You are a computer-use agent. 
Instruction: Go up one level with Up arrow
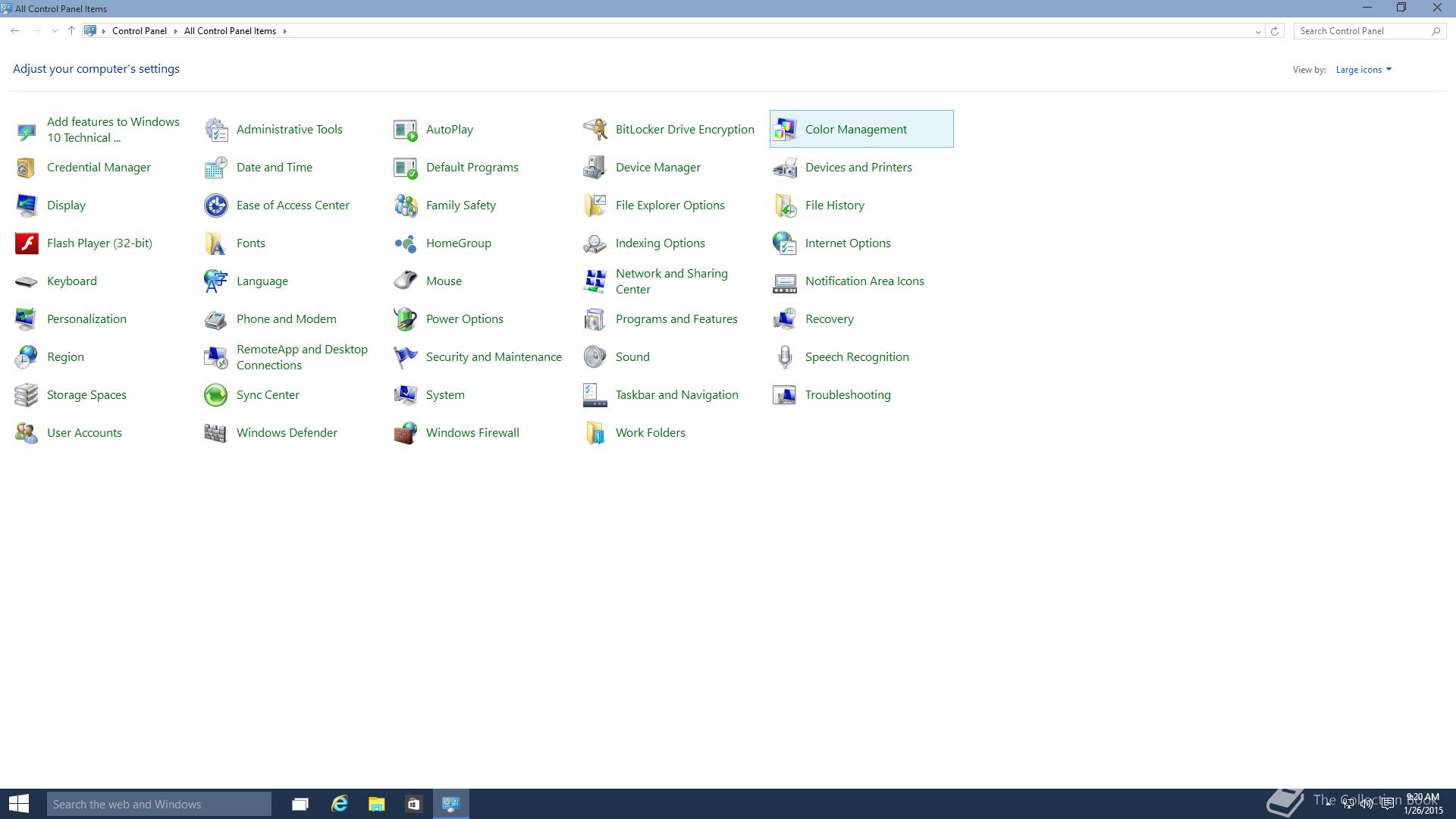pyautogui.click(x=71, y=31)
